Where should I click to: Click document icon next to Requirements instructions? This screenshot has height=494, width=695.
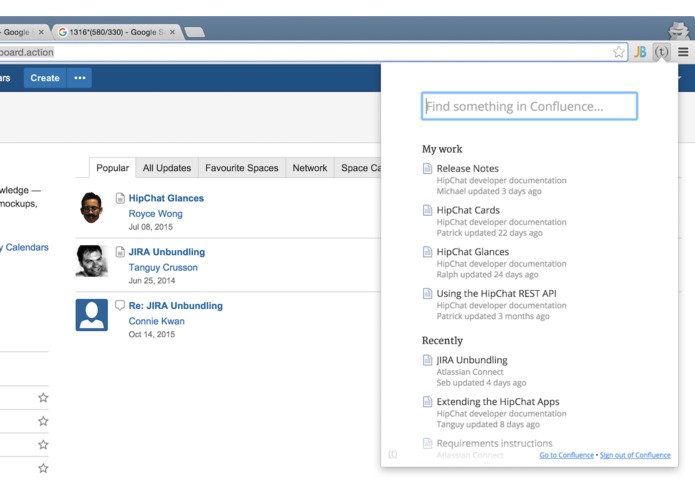click(427, 443)
